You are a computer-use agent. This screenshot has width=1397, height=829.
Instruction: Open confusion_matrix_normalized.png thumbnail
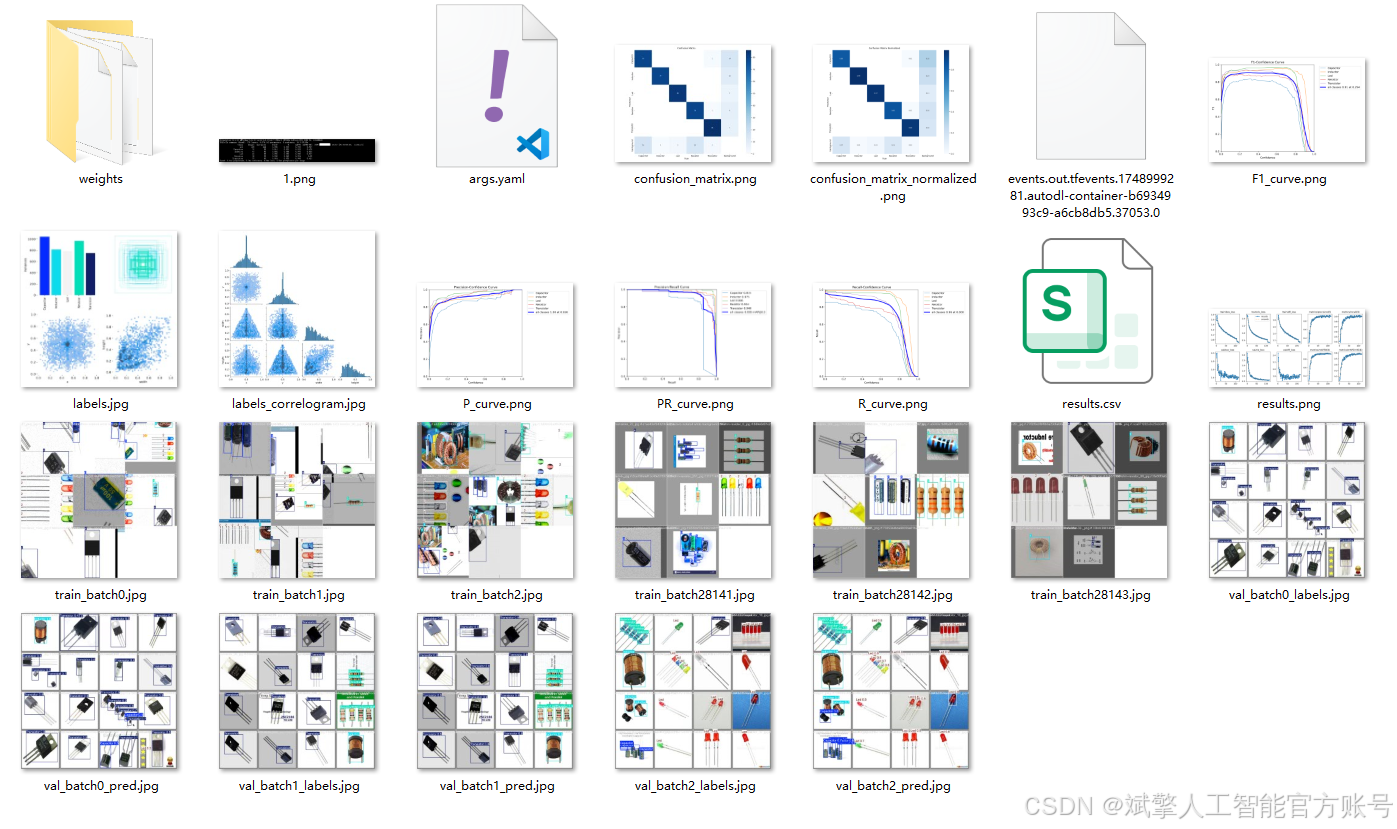[893, 104]
